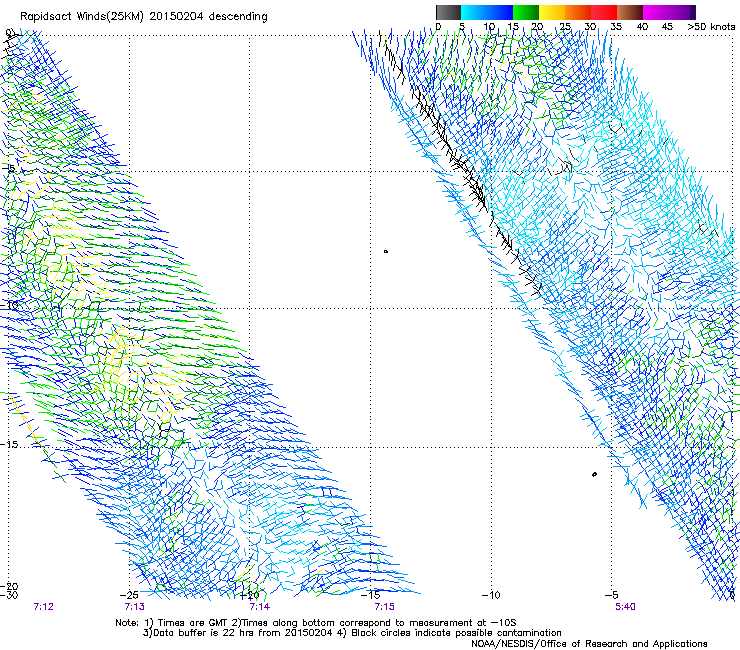
Task: Click the time label 7:13
Action: click(135, 607)
